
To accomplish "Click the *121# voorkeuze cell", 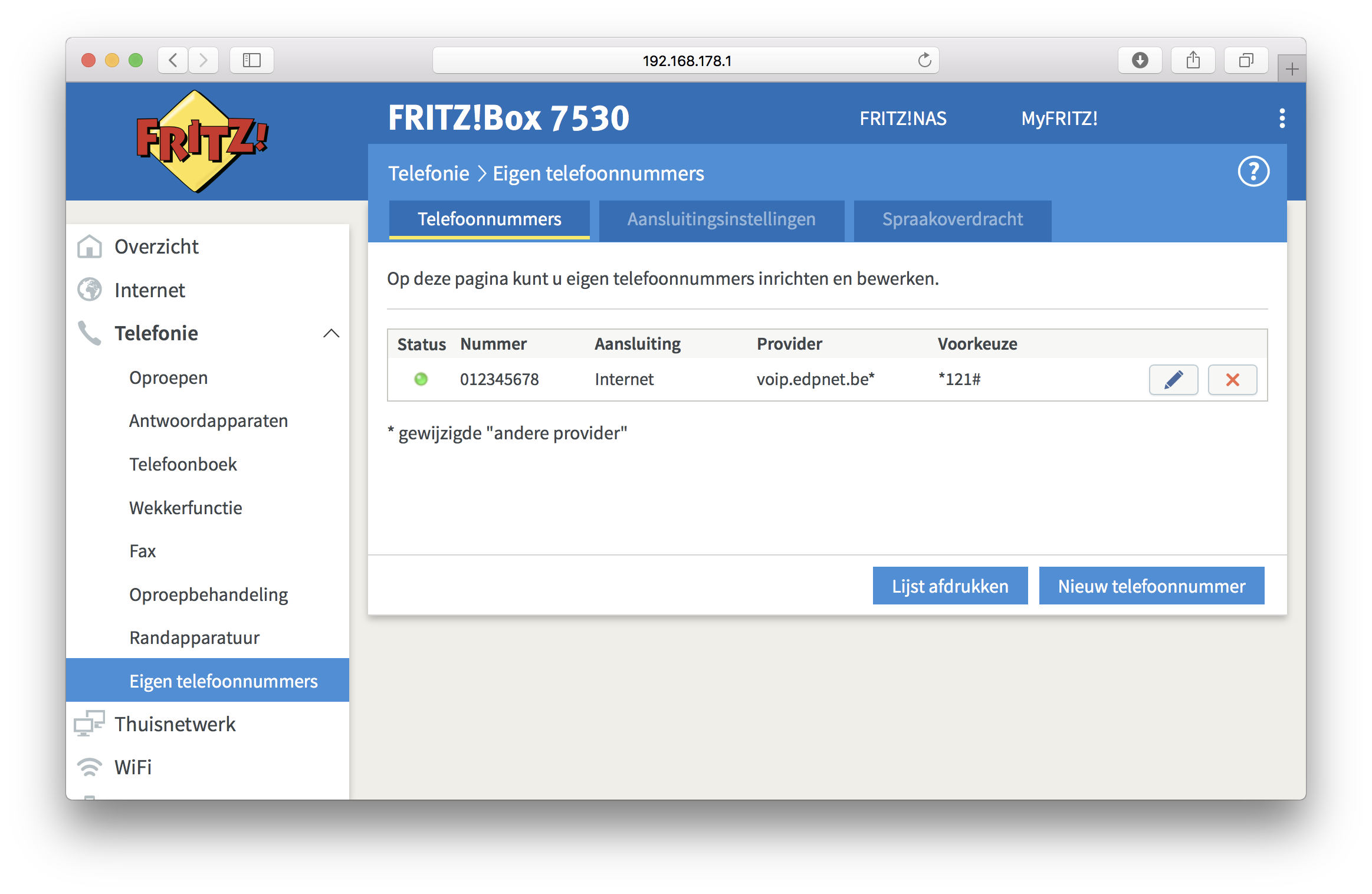I will pos(959,379).
